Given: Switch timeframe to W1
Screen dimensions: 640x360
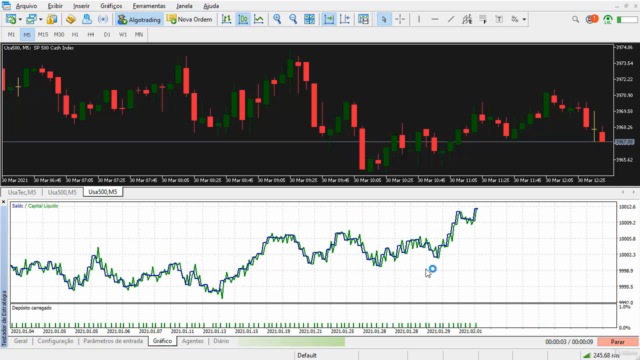Looking at the screenshot, I should (x=123, y=35).
